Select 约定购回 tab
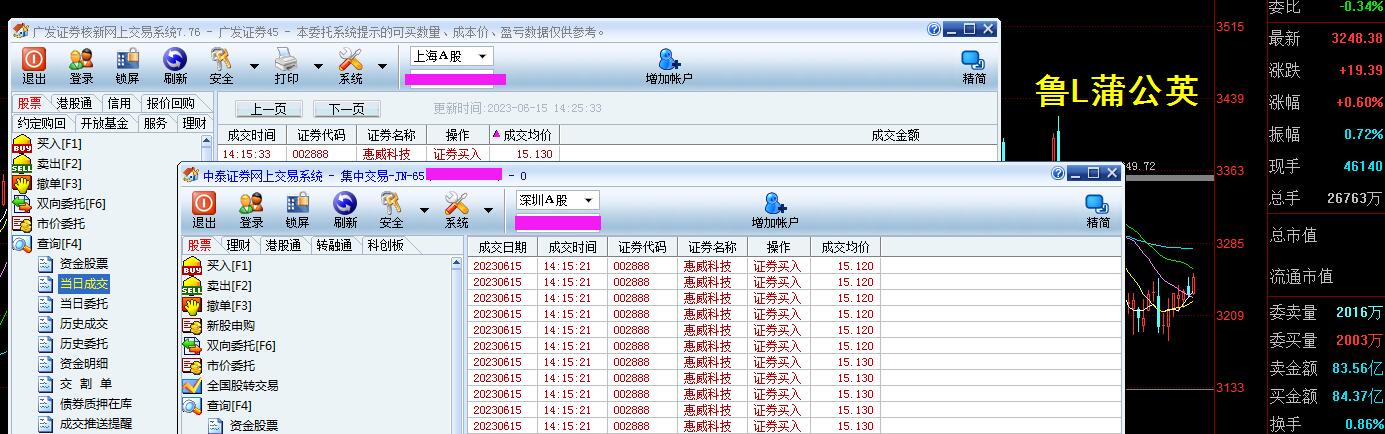The width and height of the screenshot is (1385, 434). 41,123
